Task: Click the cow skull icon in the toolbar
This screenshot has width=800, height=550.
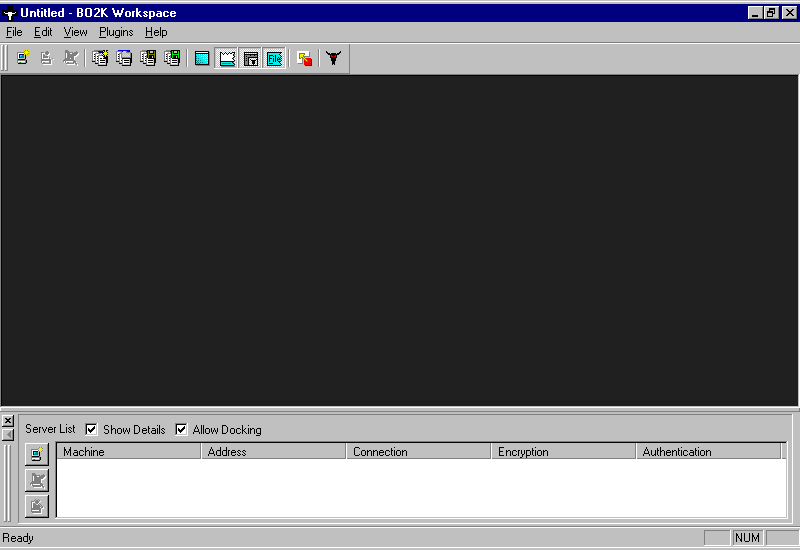Action: point(333,58)
